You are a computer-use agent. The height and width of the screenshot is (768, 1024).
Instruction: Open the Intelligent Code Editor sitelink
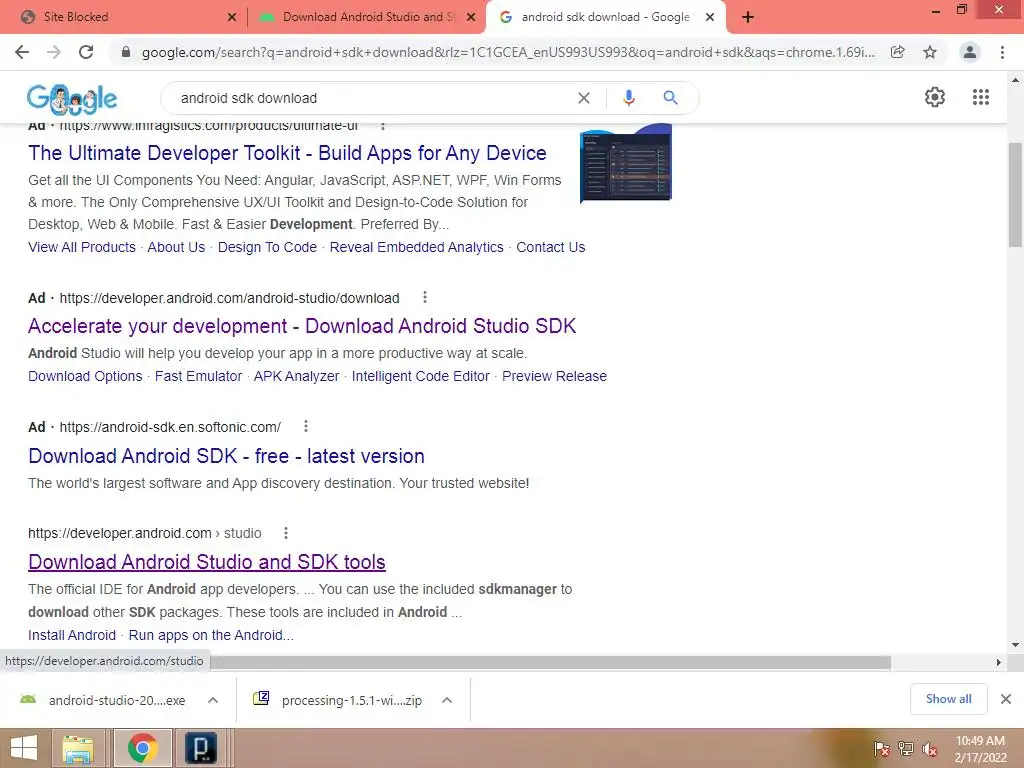421,376
